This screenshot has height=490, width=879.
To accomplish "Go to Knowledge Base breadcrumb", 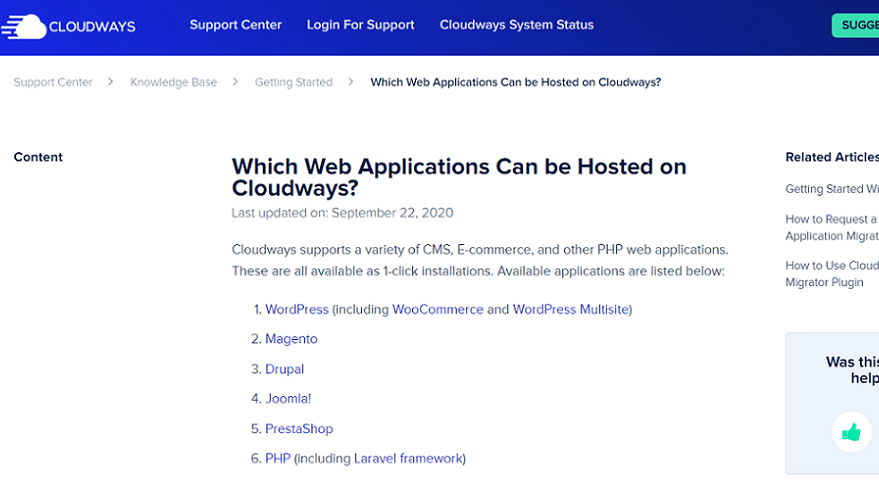I will (173, 82).
